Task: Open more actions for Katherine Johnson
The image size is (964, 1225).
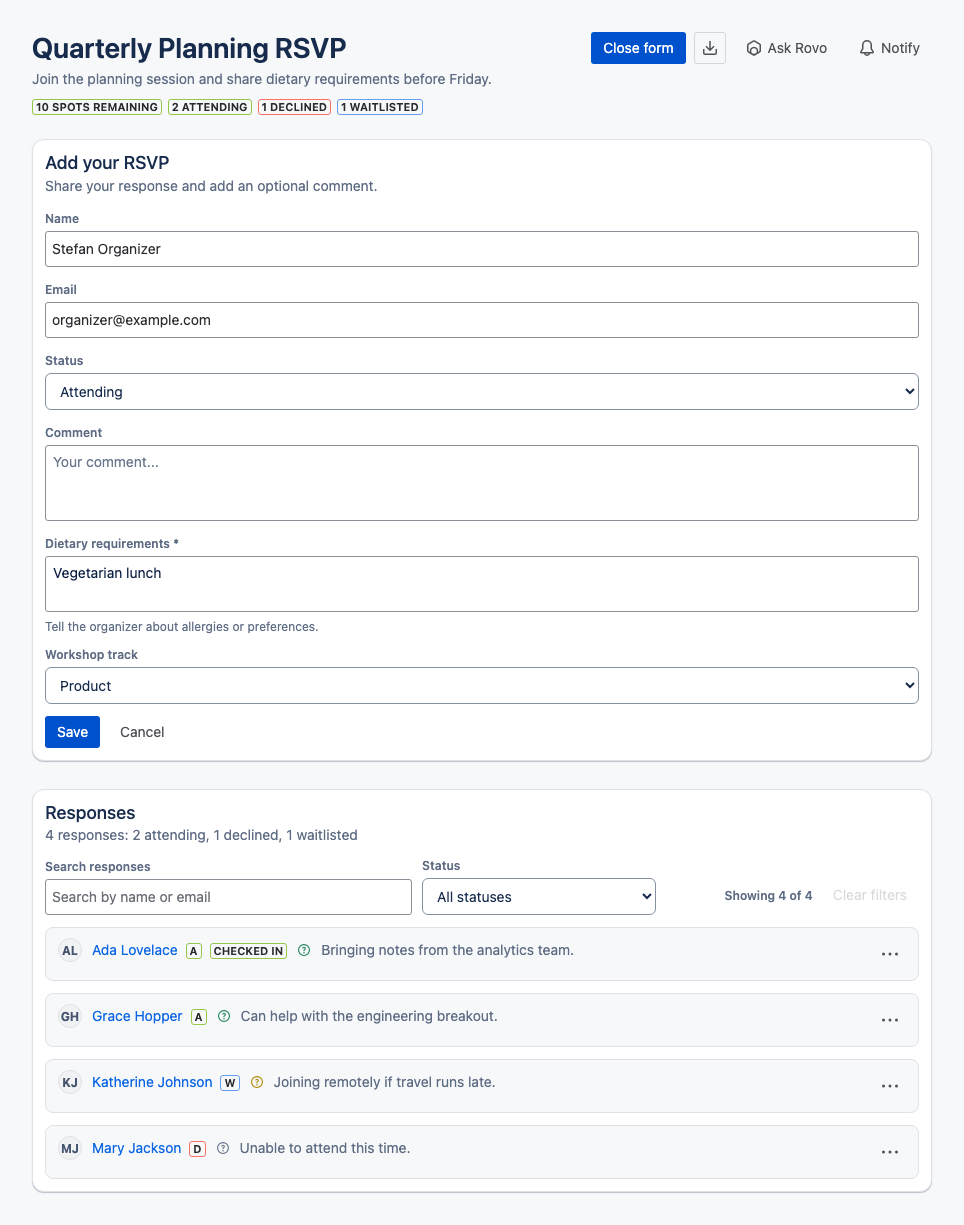Action: [890, 1086]
